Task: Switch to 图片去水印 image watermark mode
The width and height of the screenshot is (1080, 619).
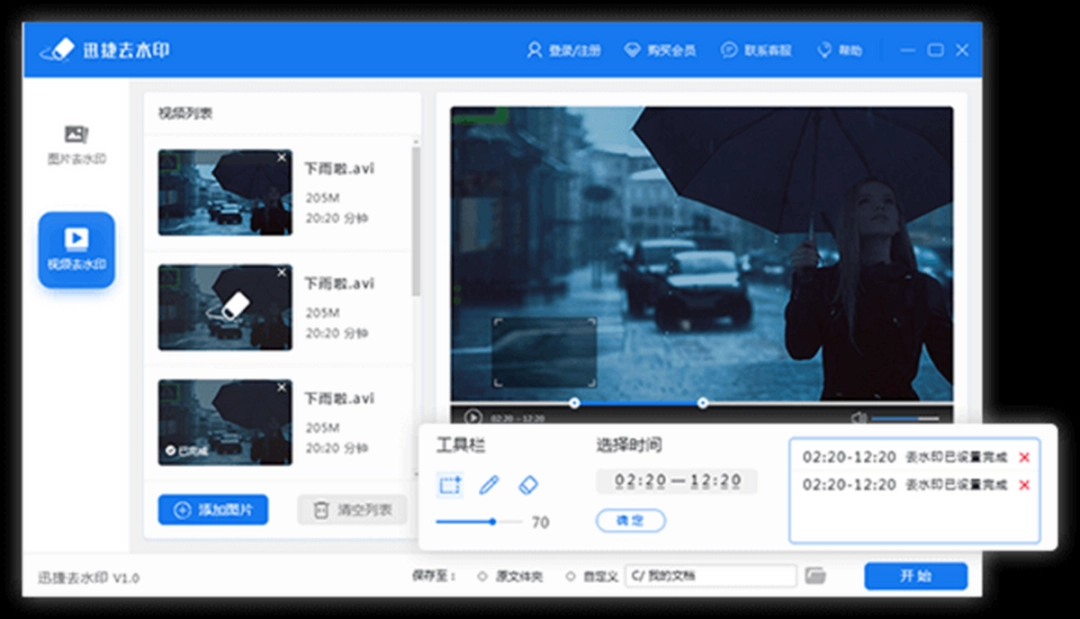Action: click(77, 142)
